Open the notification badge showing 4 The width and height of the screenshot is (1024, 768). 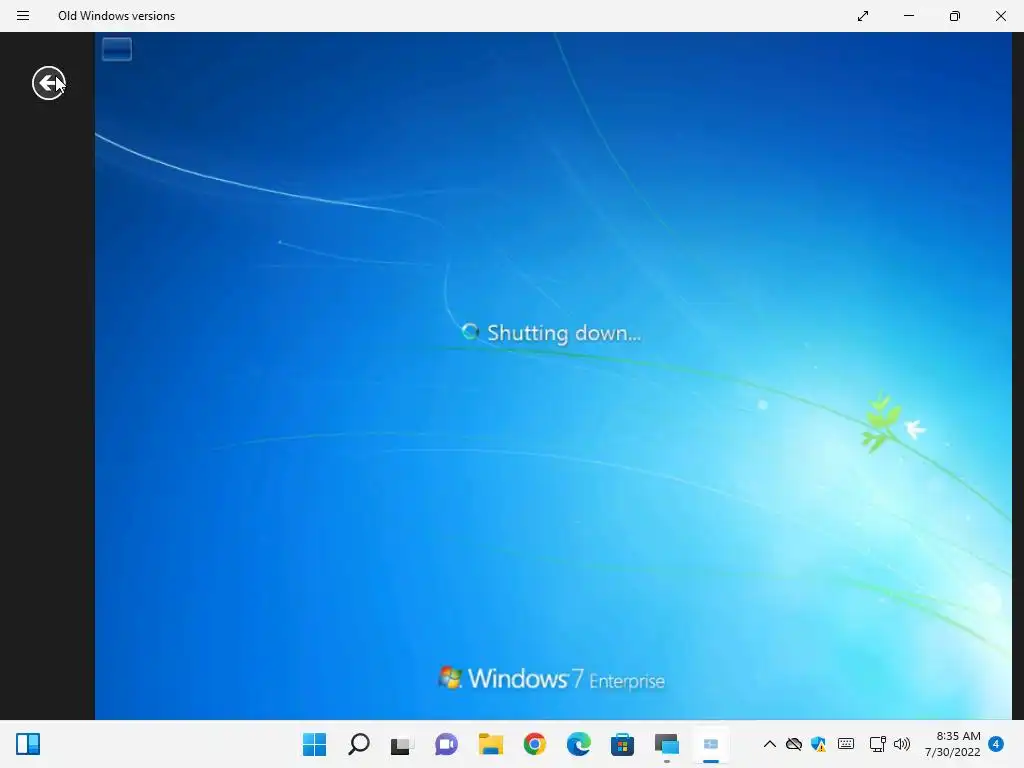[x=996, y=744]
